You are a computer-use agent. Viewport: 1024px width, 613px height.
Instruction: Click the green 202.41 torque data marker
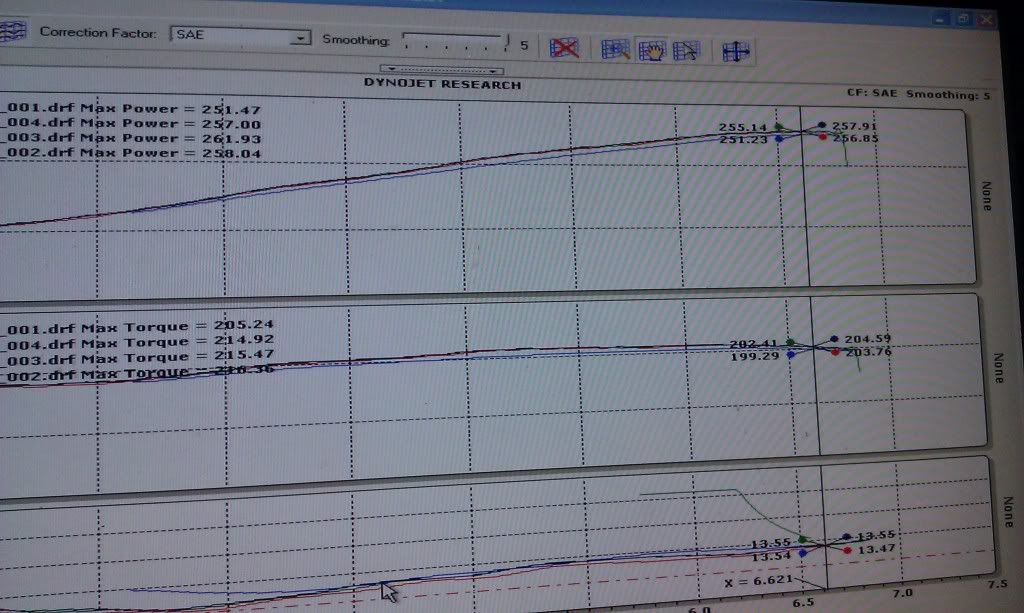pyautogui.click(x=790, y=343)
